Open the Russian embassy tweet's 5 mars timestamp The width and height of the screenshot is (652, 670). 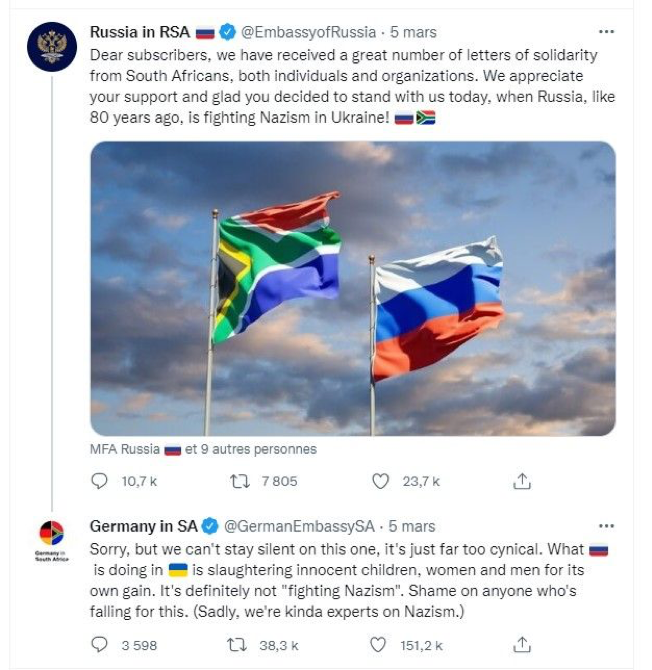tap(414, 32)
